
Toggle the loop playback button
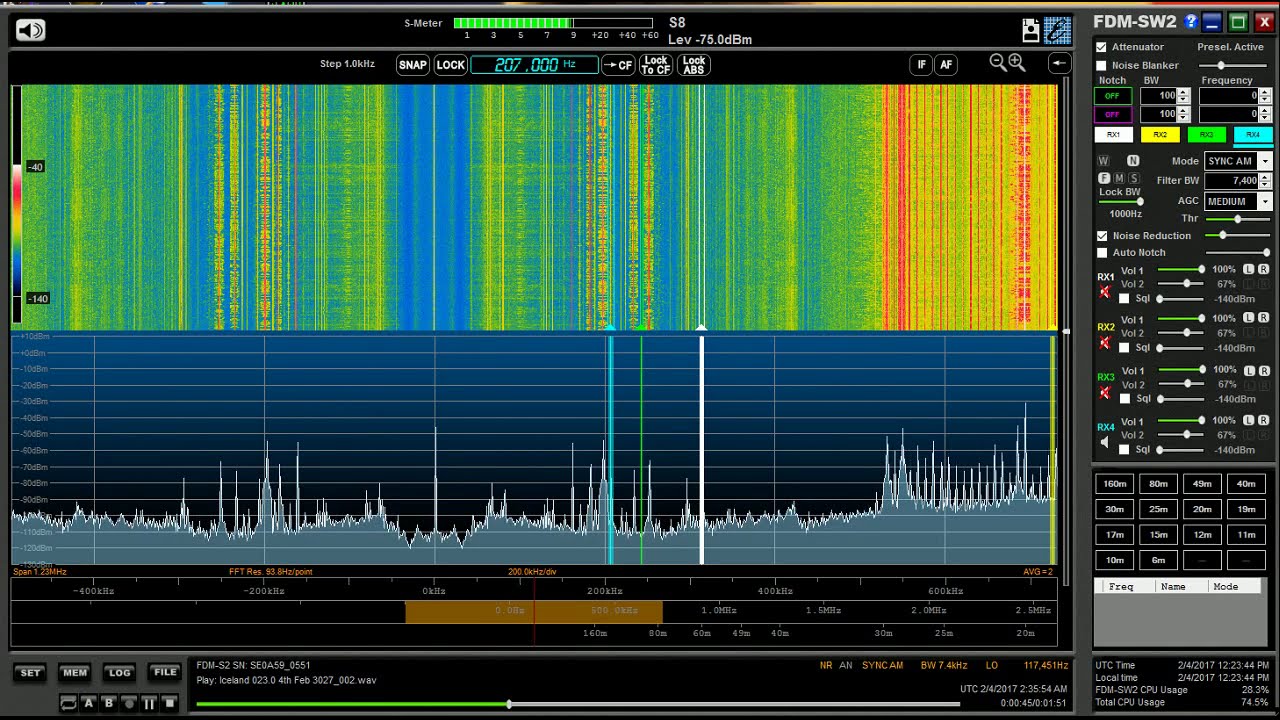(68, 703)
